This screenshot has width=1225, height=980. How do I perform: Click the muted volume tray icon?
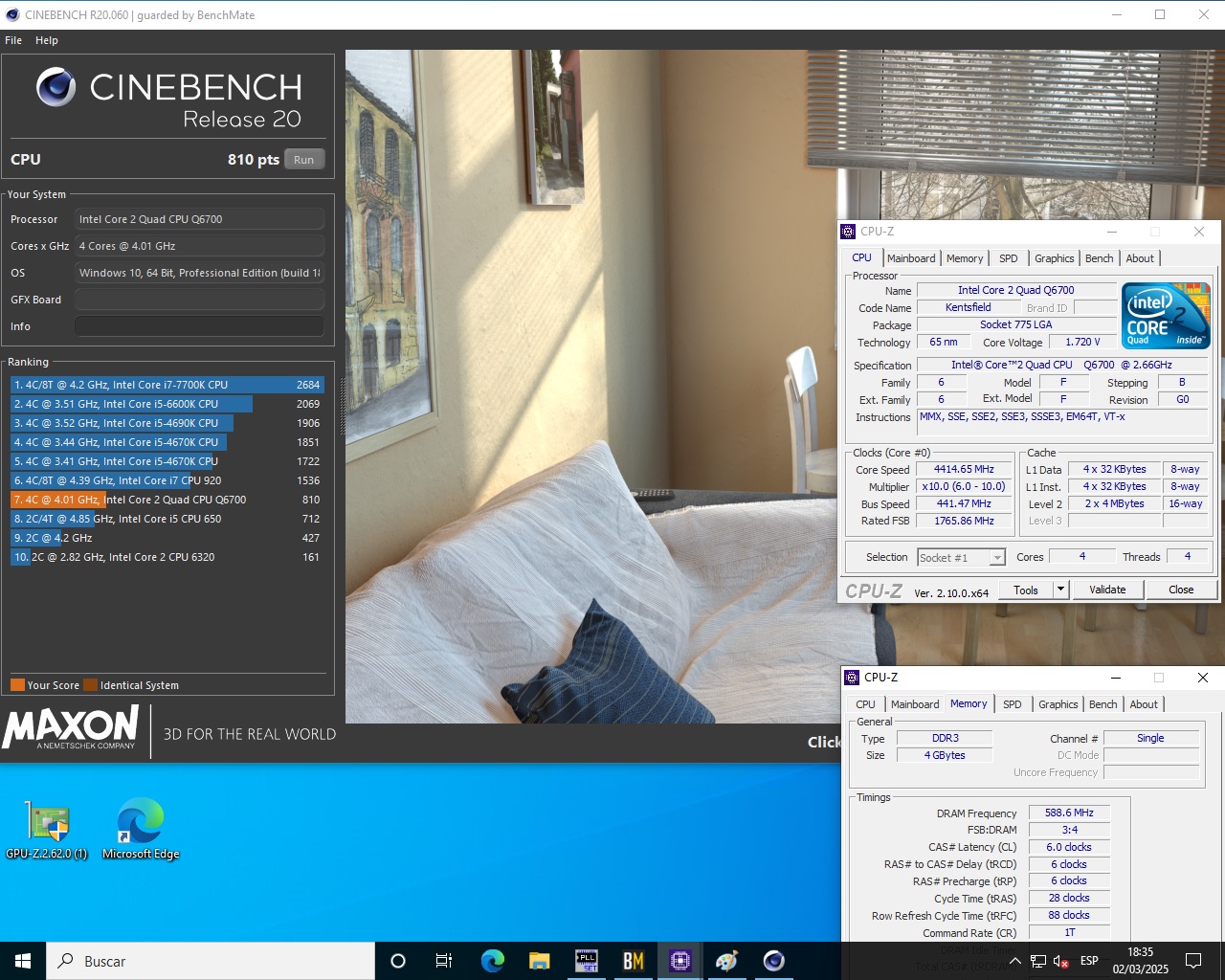click(x=1061, y=961)
